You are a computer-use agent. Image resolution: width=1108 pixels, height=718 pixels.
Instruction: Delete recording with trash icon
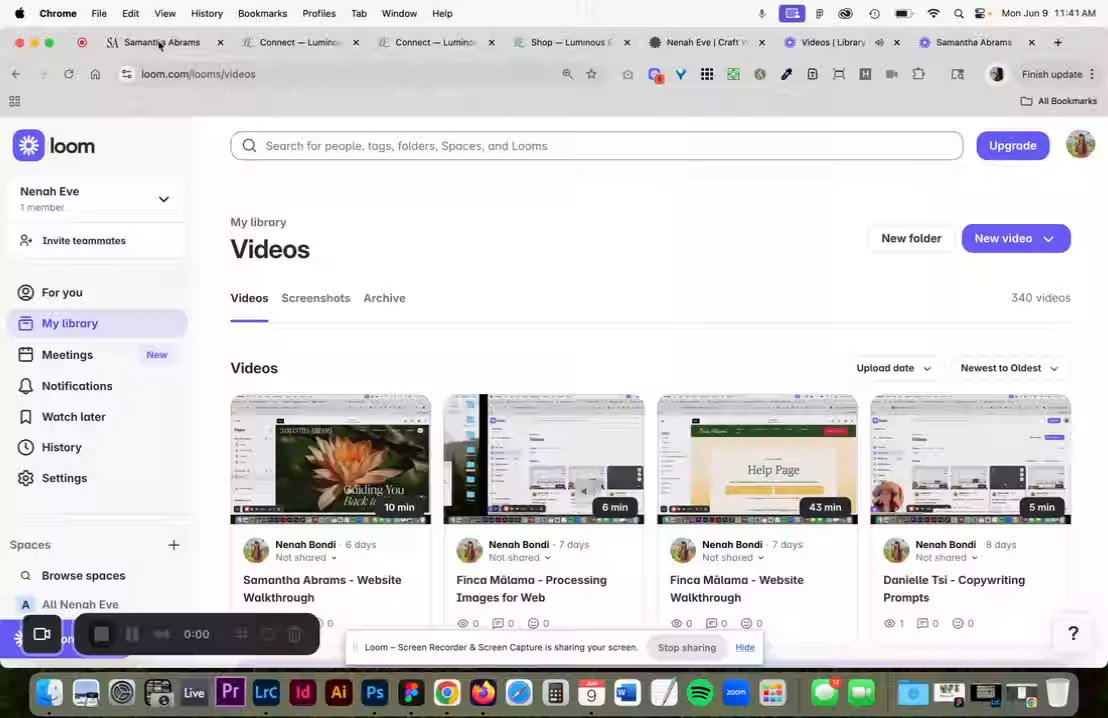pos(295,635)
